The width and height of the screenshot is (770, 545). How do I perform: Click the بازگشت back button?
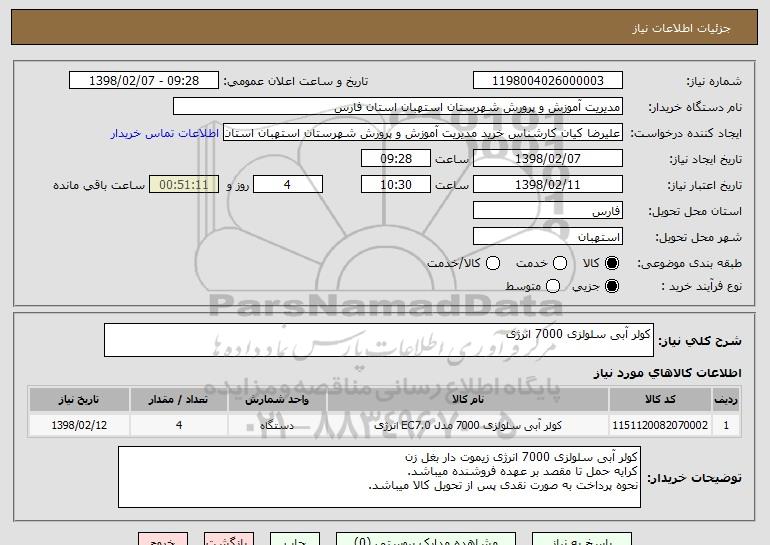point(229,539)
